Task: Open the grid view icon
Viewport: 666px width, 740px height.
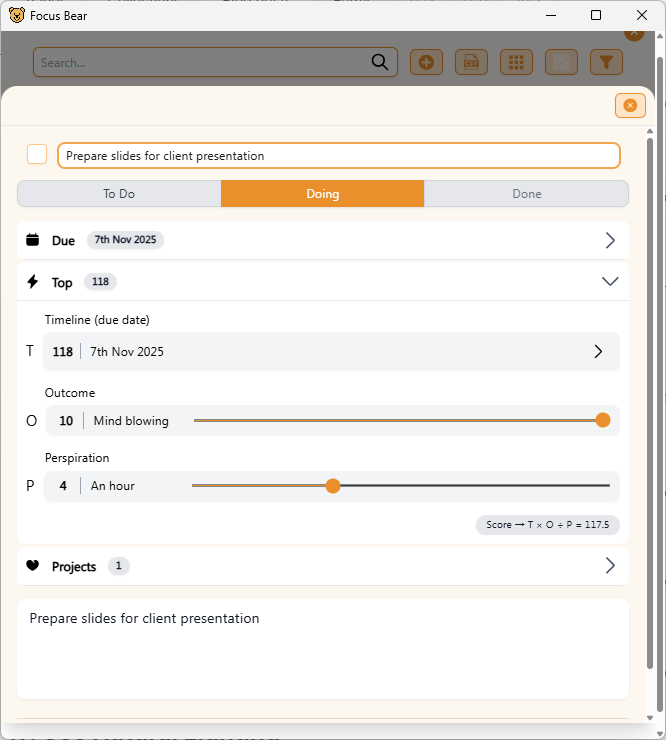Action: pos(516,62)
